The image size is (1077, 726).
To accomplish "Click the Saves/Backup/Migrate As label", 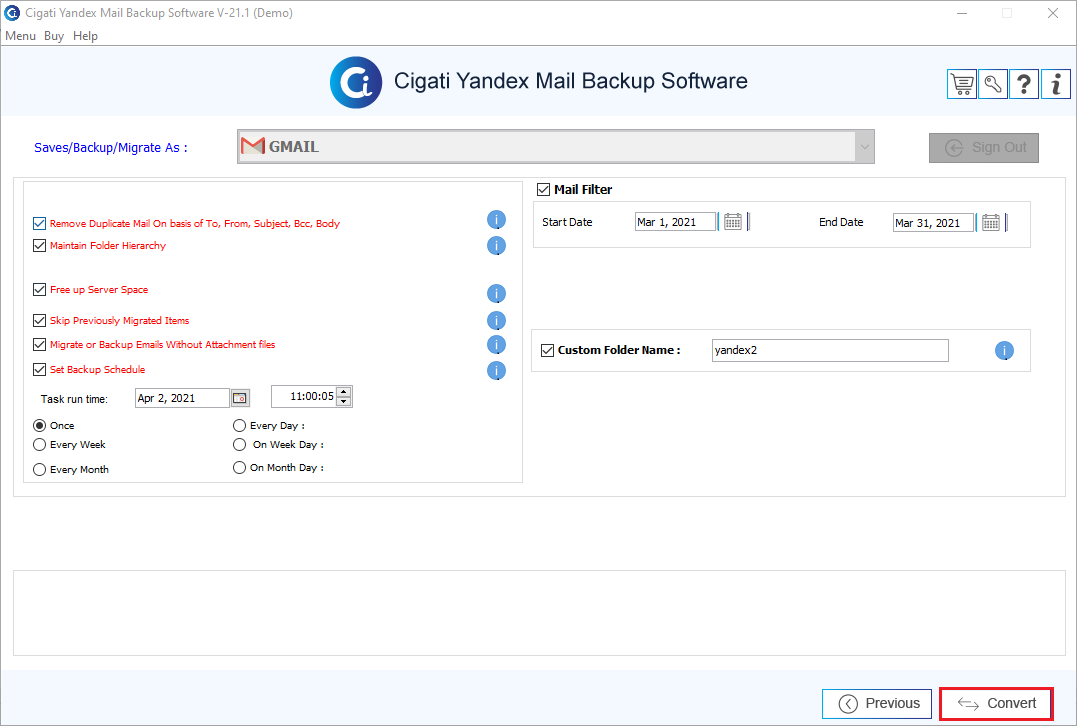I will coord(111,148).
